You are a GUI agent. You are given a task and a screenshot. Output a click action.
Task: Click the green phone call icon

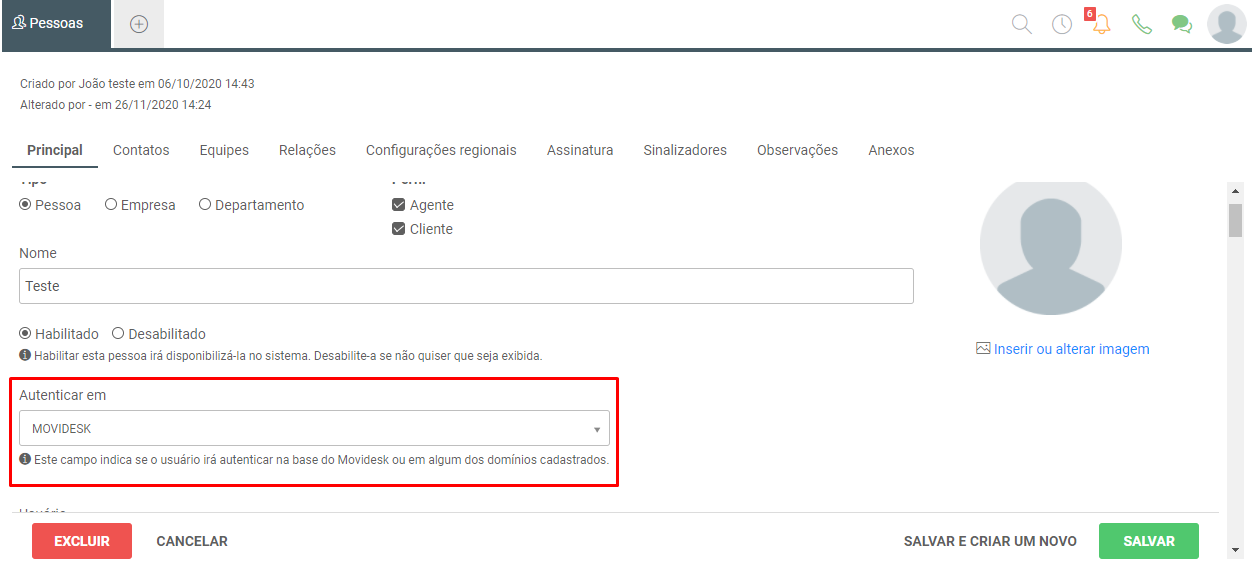click(x=1142, y=24)
